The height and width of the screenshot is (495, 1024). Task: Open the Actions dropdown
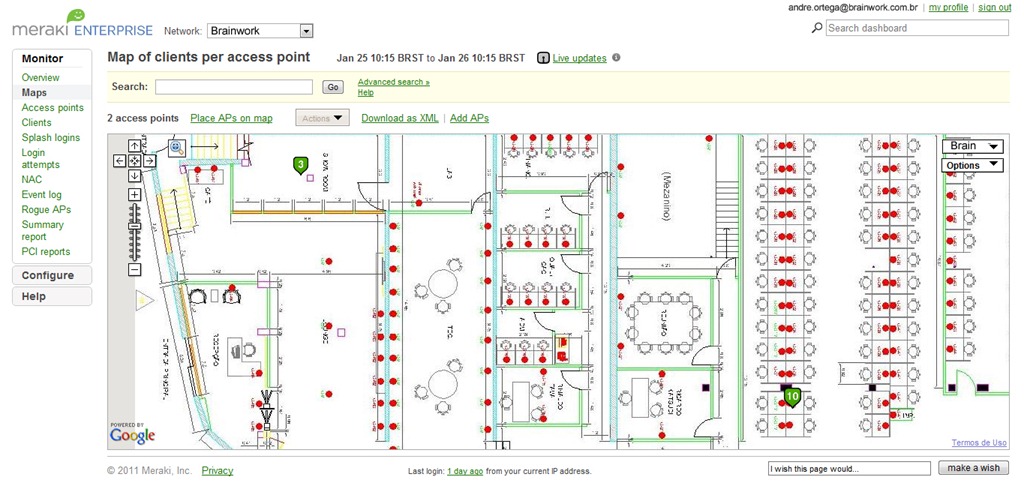(323, 118)
